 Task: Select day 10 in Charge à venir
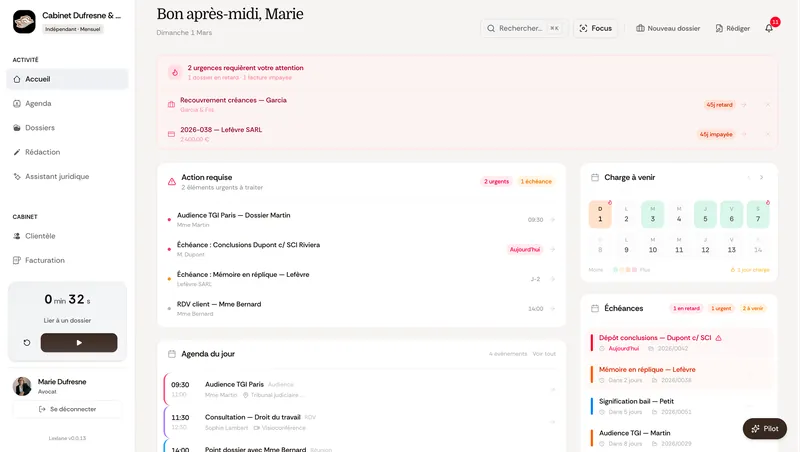[653, 245]
